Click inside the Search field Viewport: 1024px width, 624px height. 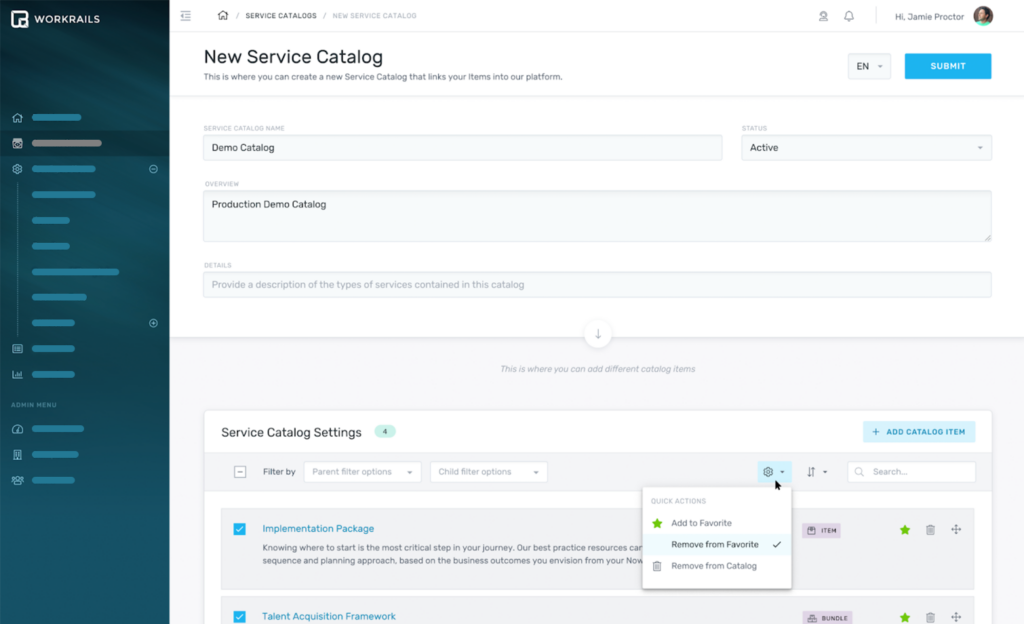tap(910, 471)
